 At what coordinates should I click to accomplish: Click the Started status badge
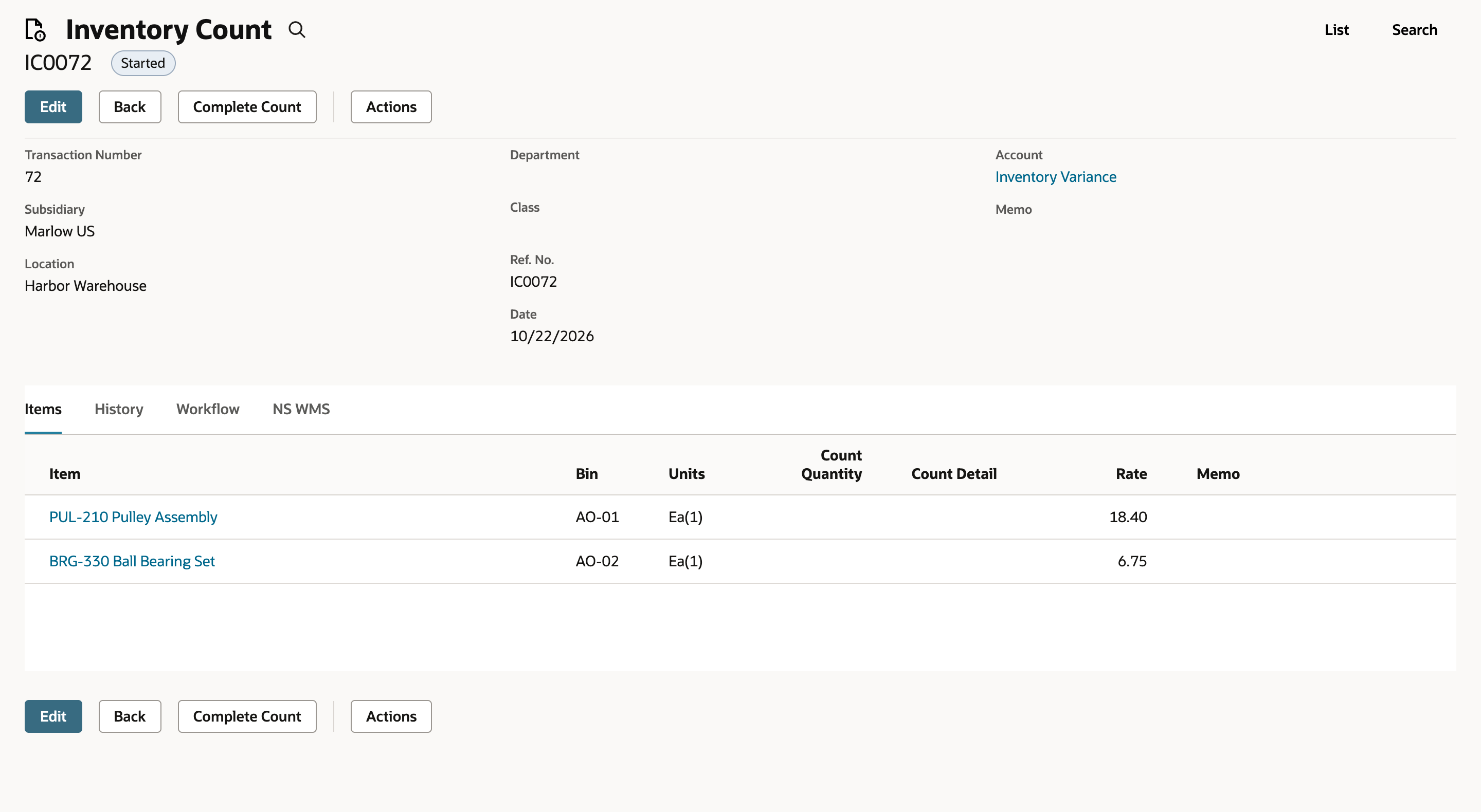point(142,63)
